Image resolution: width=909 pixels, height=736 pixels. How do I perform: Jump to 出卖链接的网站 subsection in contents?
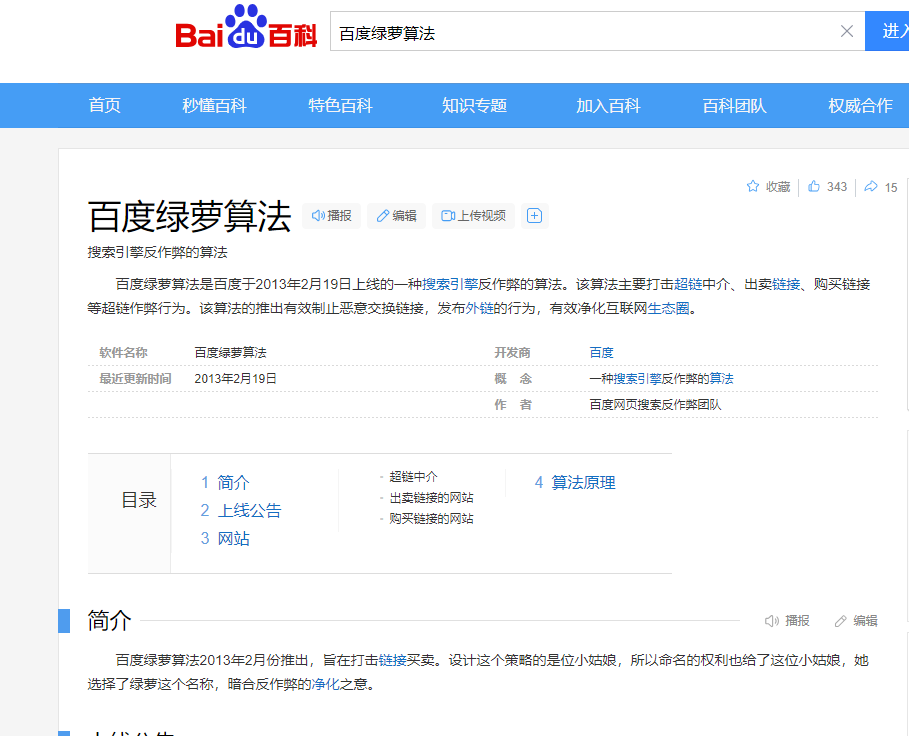(431, 497)
